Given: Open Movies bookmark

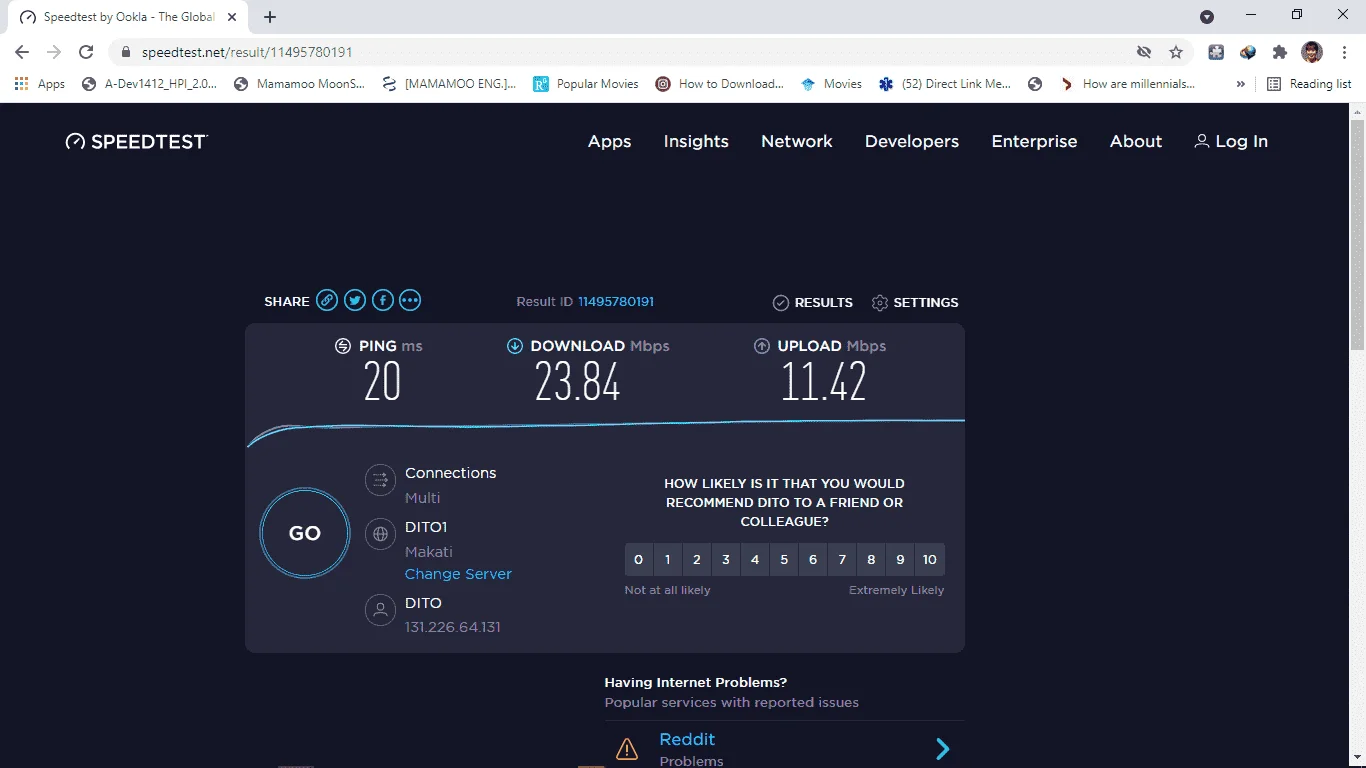Looking at the screenshot, I should [831, 84].
